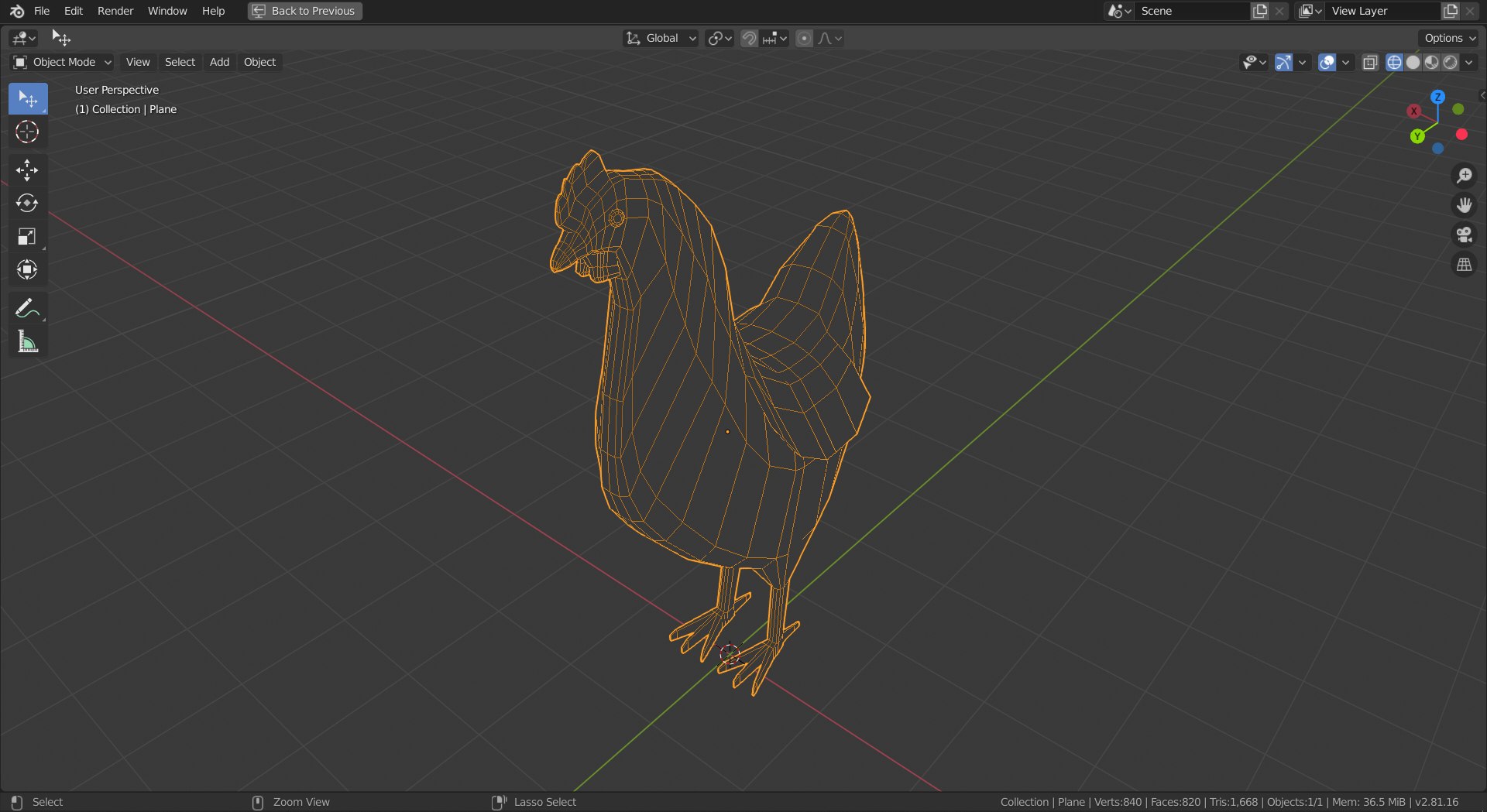Select the Transform tool
This screenshot has height=812, width=1487.
pyautogui.click(x=28, y=269)
